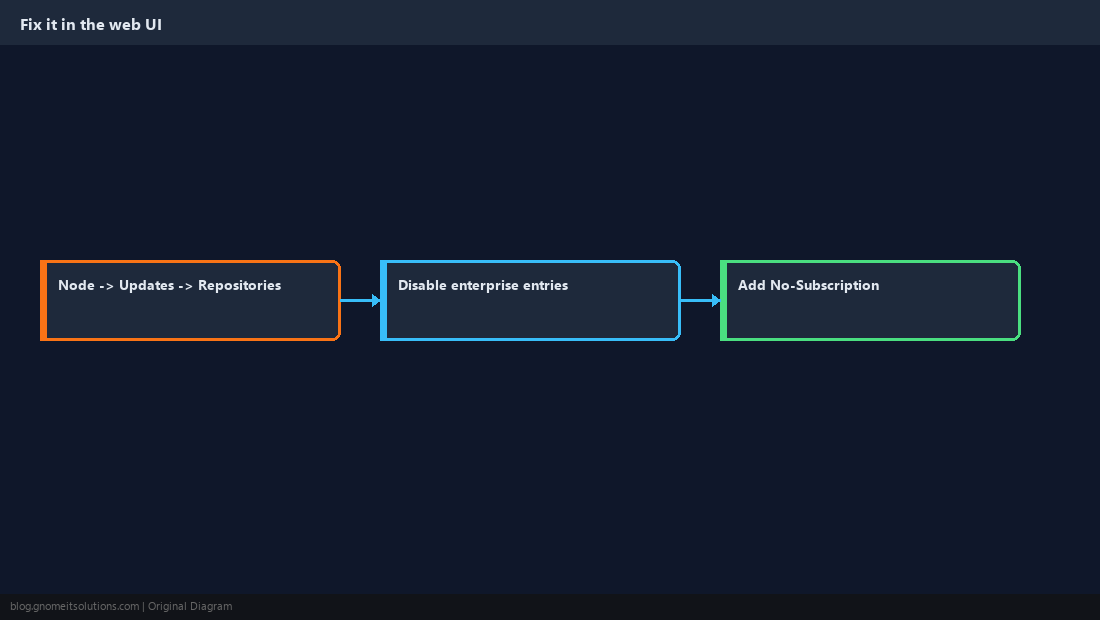Select the 'Disable enterprise entries' box
Viewport: 1100px width, 620px height.
(530, 300)
